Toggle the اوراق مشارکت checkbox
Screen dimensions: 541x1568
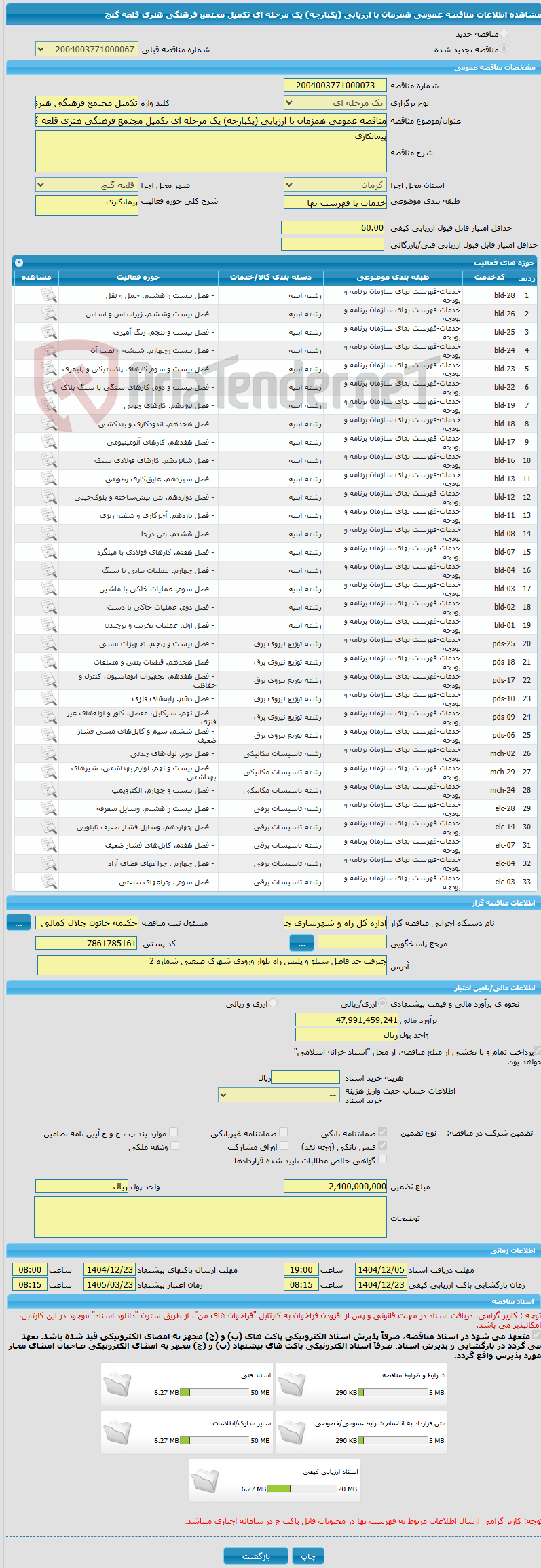pyautogui.click(x=283, y=1146)
